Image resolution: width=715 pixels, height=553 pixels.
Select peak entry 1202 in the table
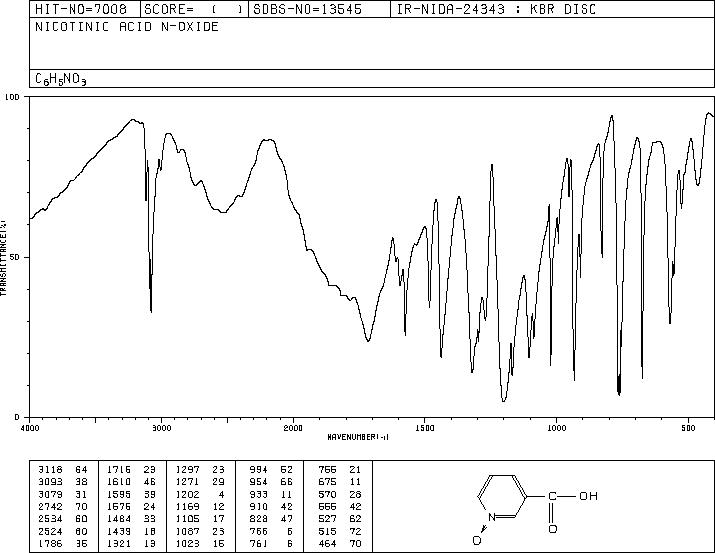pos(187,494)
